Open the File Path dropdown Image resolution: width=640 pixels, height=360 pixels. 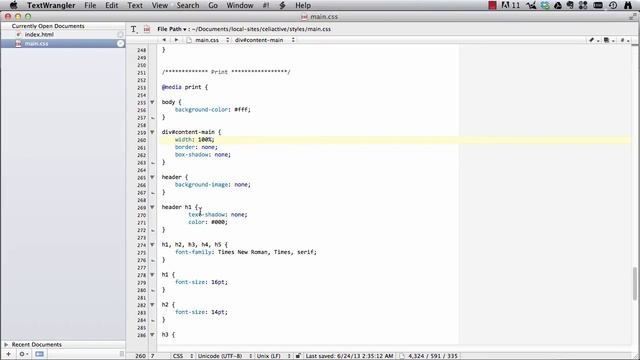click(172, 29)
